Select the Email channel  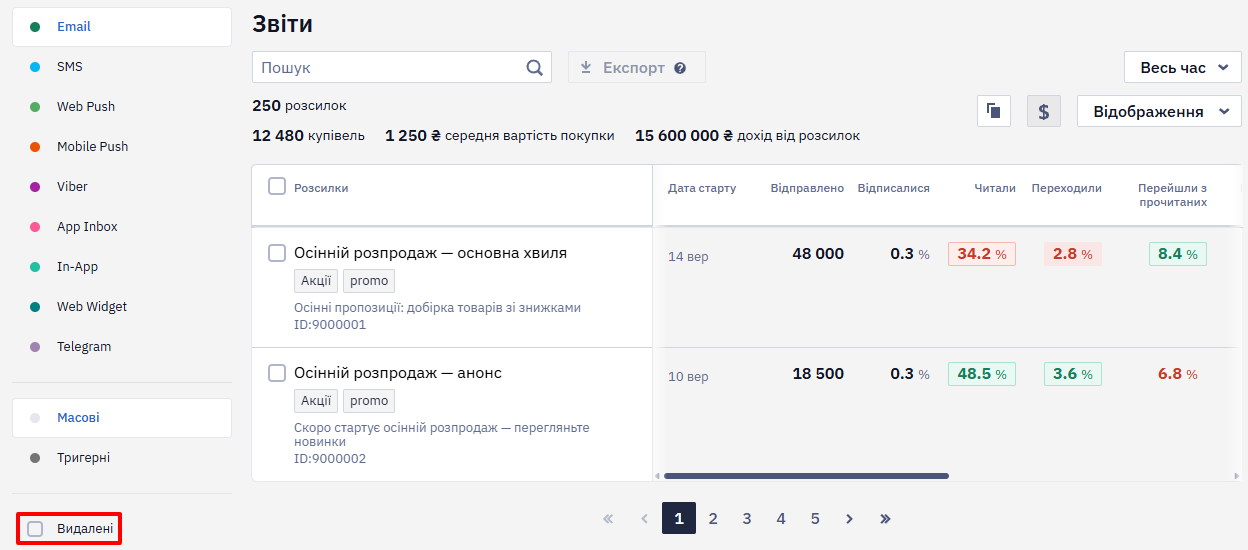click(122, 27)
